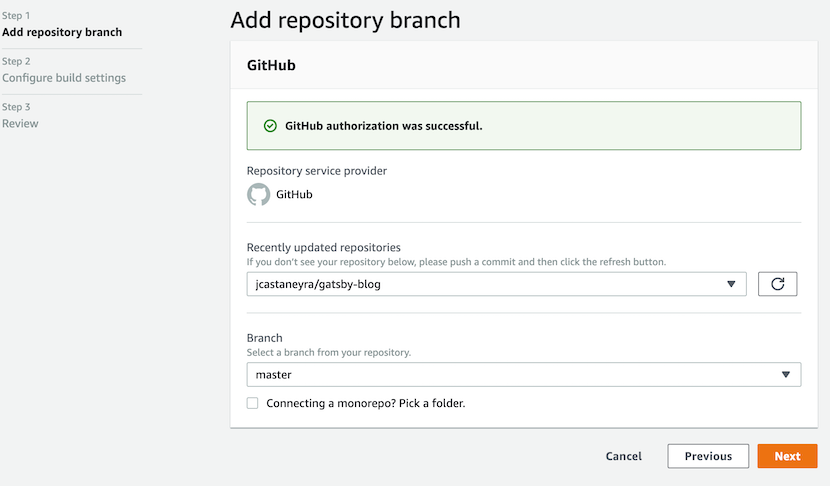Click the 'Add repository branch' page heading
Screen dimensions: 830x486
tap(345, 21)
